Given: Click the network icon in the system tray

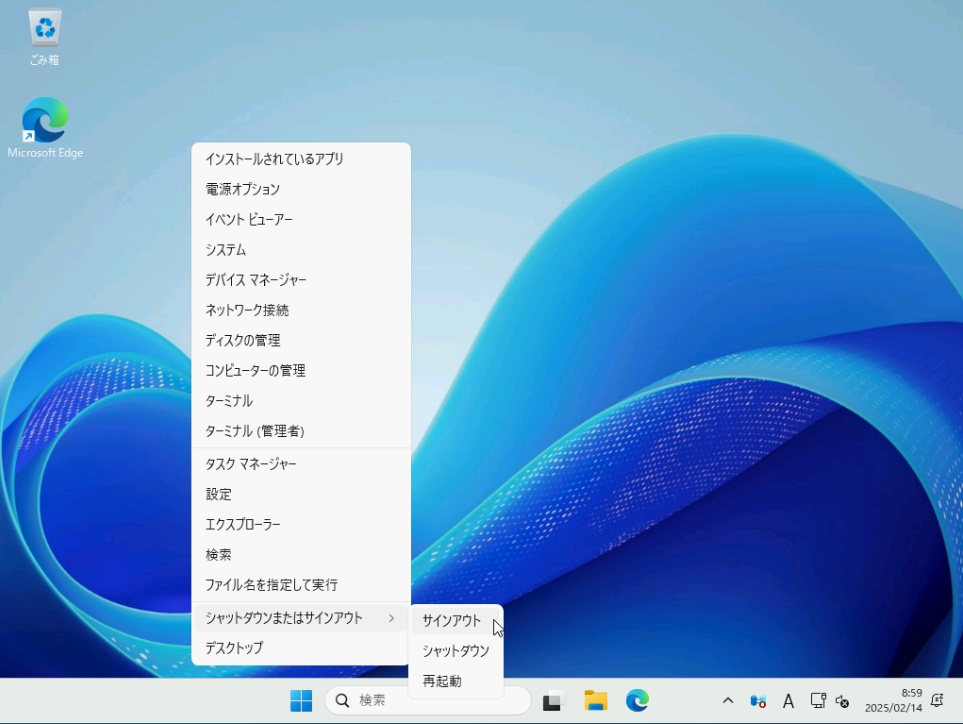Looking at the screenshot, I should [x=817, y=700].
